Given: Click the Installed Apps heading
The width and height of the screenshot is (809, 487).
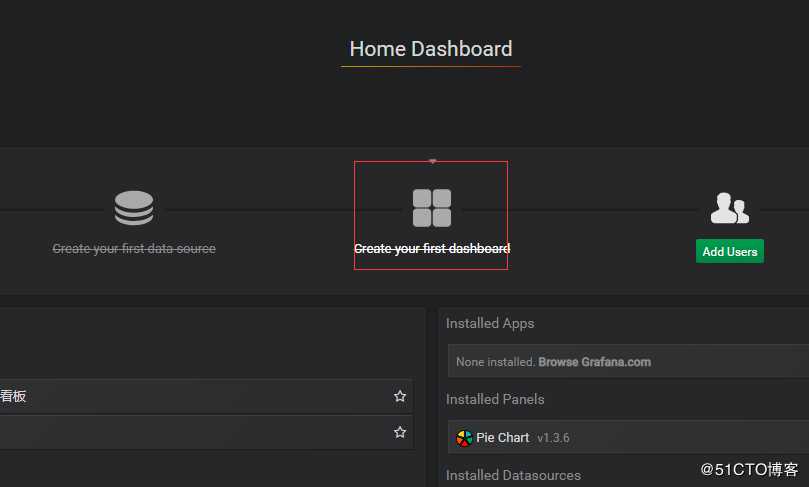Looking at the screenshot, I should (490, 323).
